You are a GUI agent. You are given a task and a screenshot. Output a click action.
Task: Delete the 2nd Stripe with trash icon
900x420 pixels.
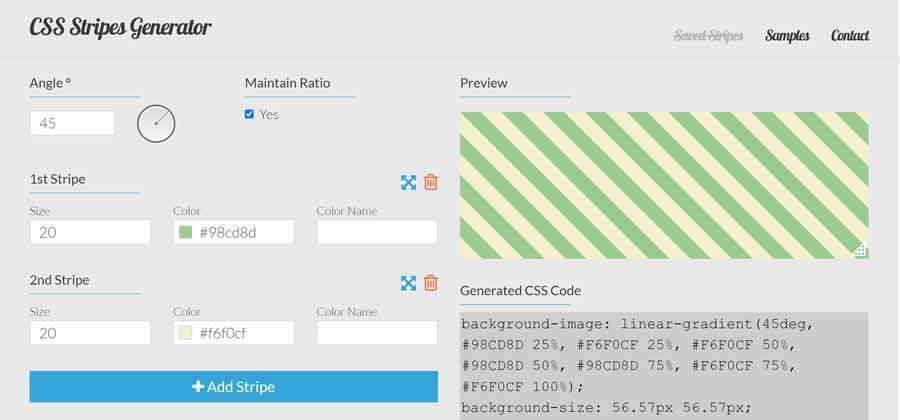tap(431, 283)
